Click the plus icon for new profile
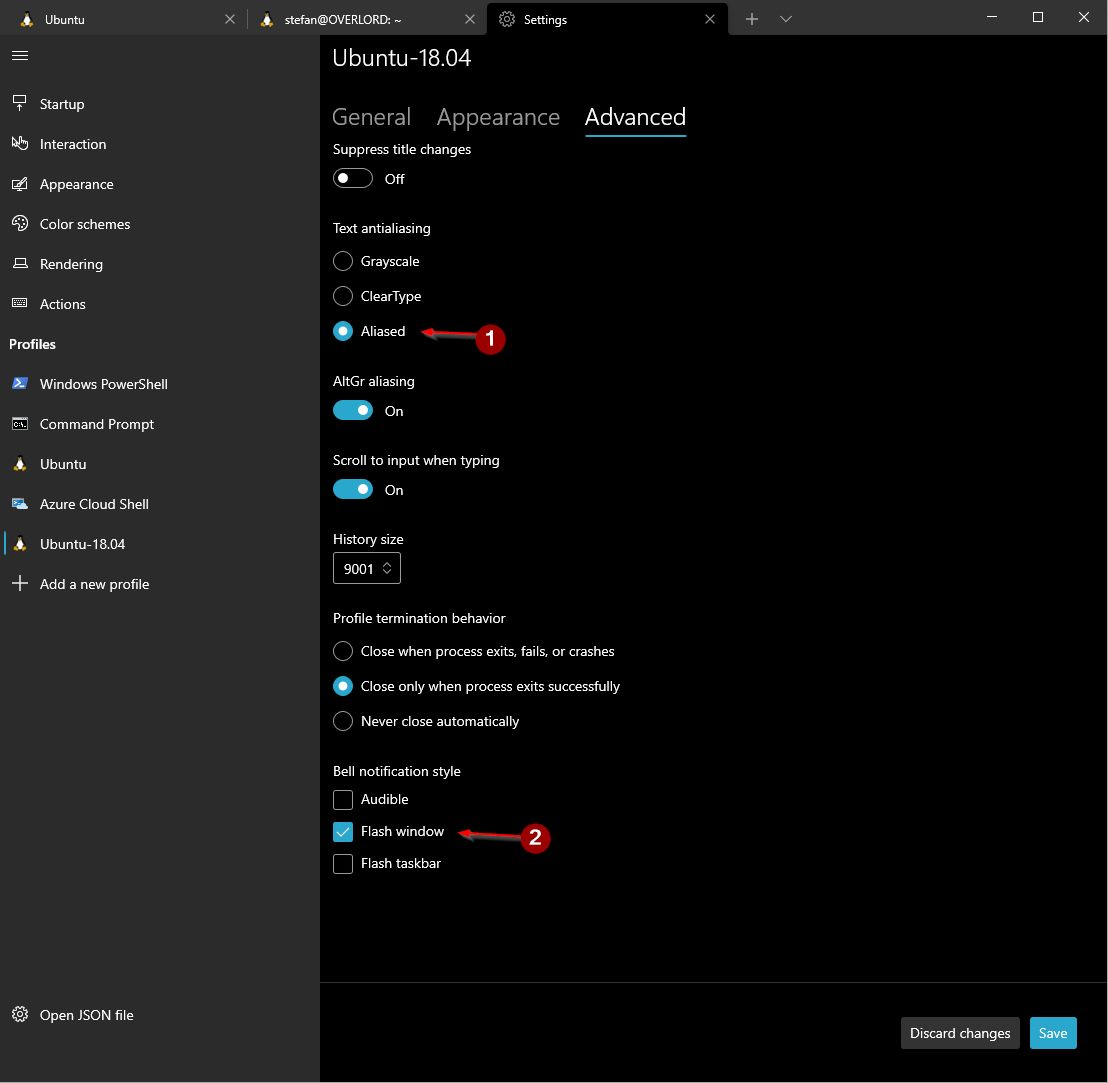1108x1083 pixels. coord(20,584)
